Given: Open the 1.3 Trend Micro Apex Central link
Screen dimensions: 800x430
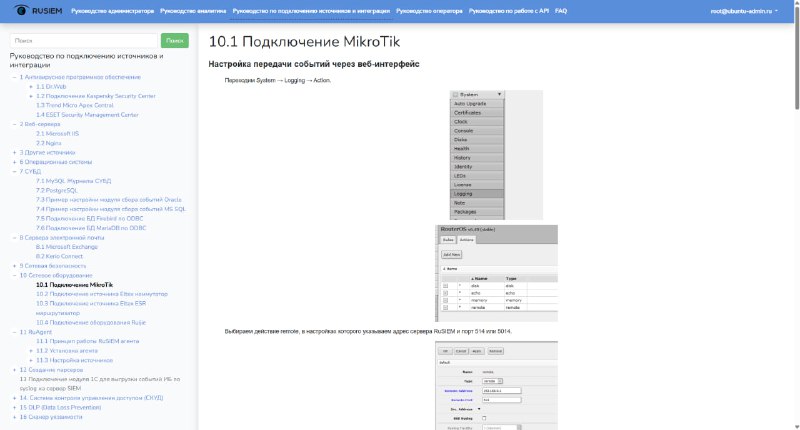Looking at the screenshot, I should click(x=74, y=105).
